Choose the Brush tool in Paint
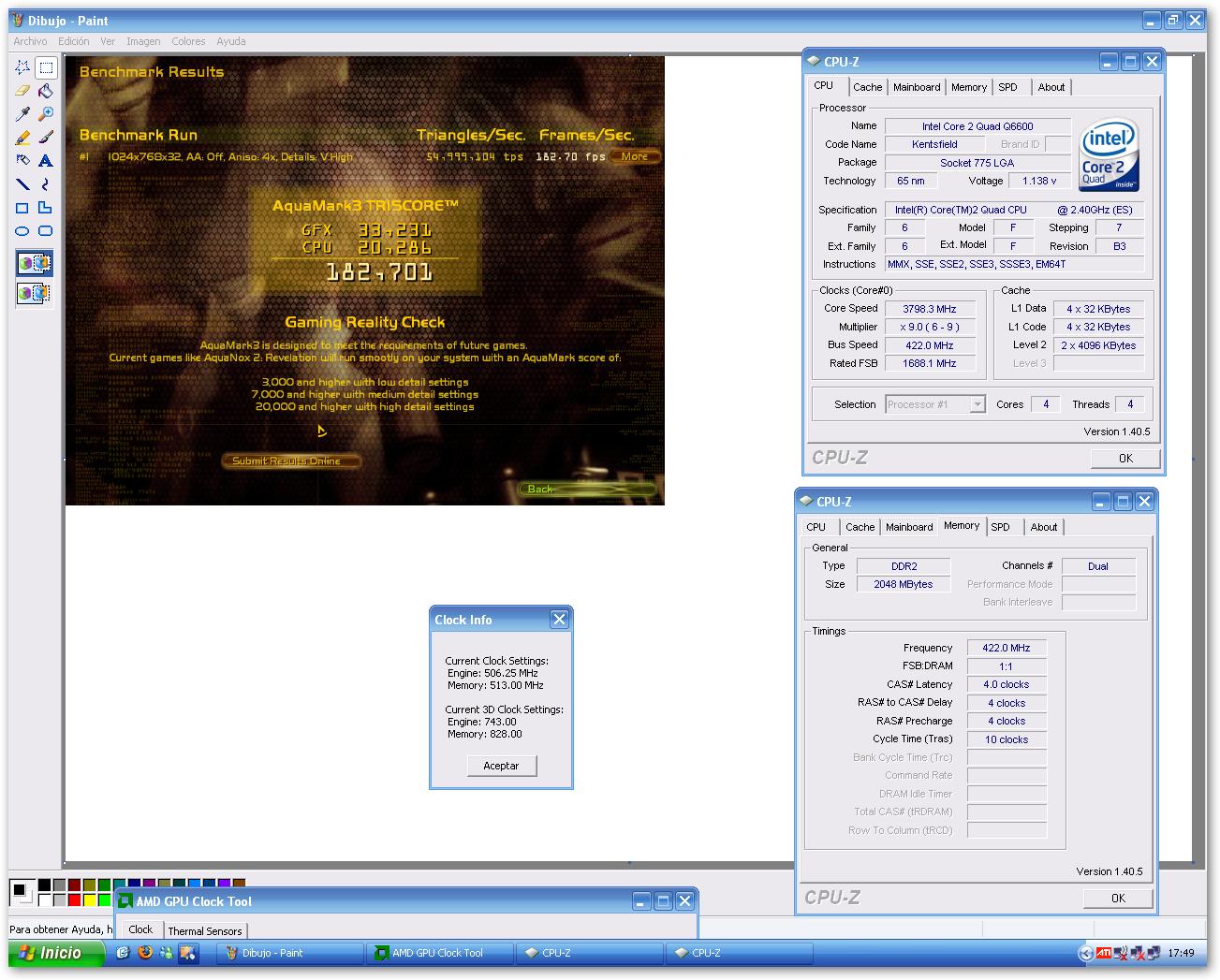This screenshot has height=980, width=1220. (x=46, y=138)
